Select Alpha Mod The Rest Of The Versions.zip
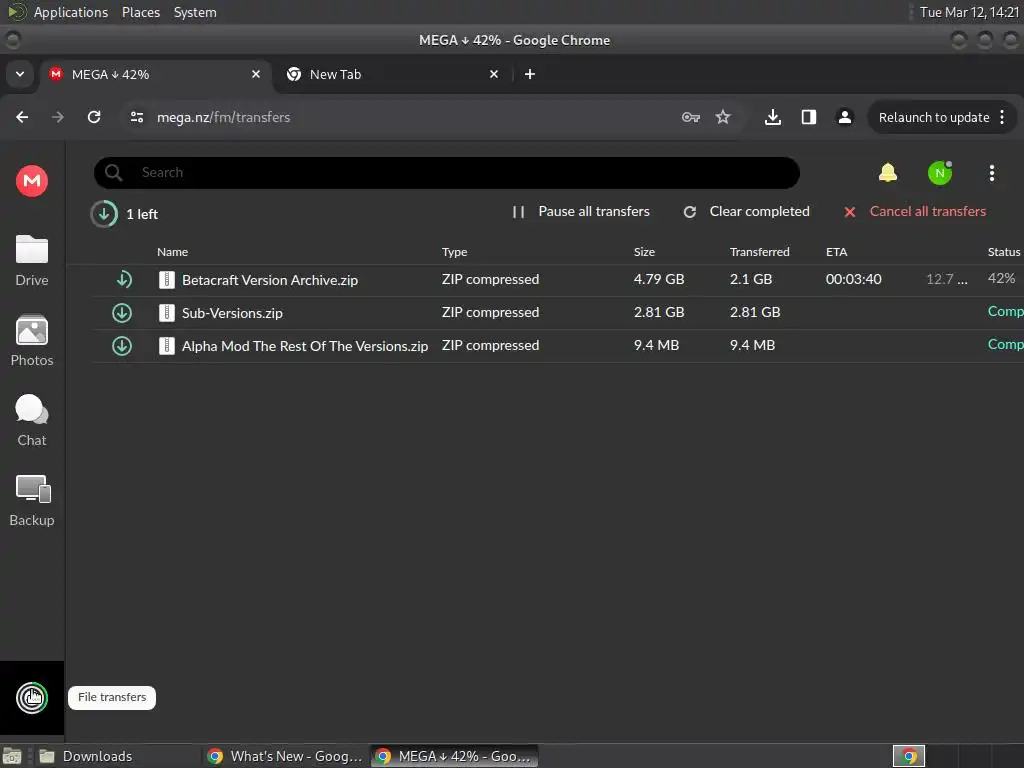1024x768 pixels. pyautogui.click(x=305, y=346)
